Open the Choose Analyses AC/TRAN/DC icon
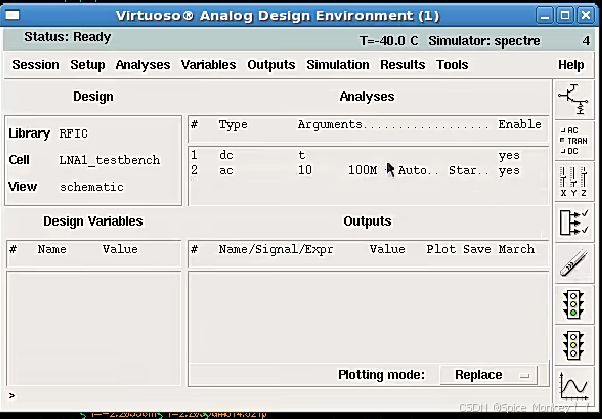602x419 pixels. 573,141
